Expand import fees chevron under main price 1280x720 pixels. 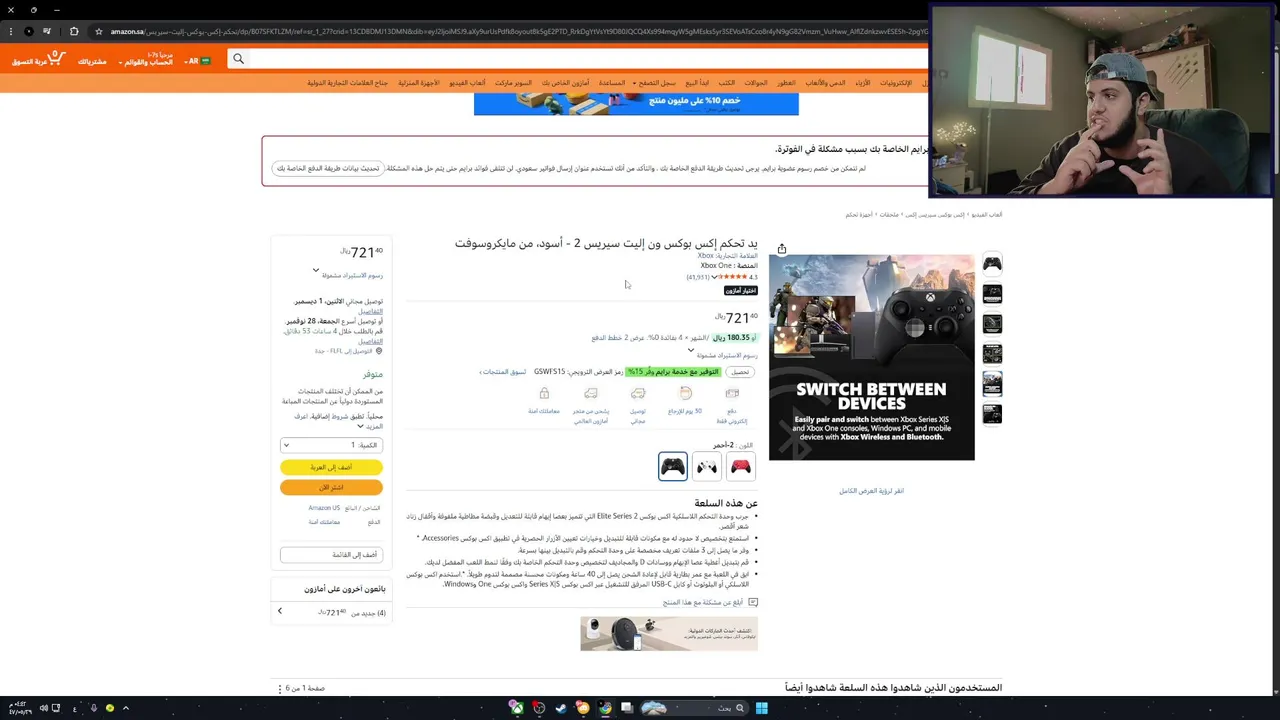689,351
